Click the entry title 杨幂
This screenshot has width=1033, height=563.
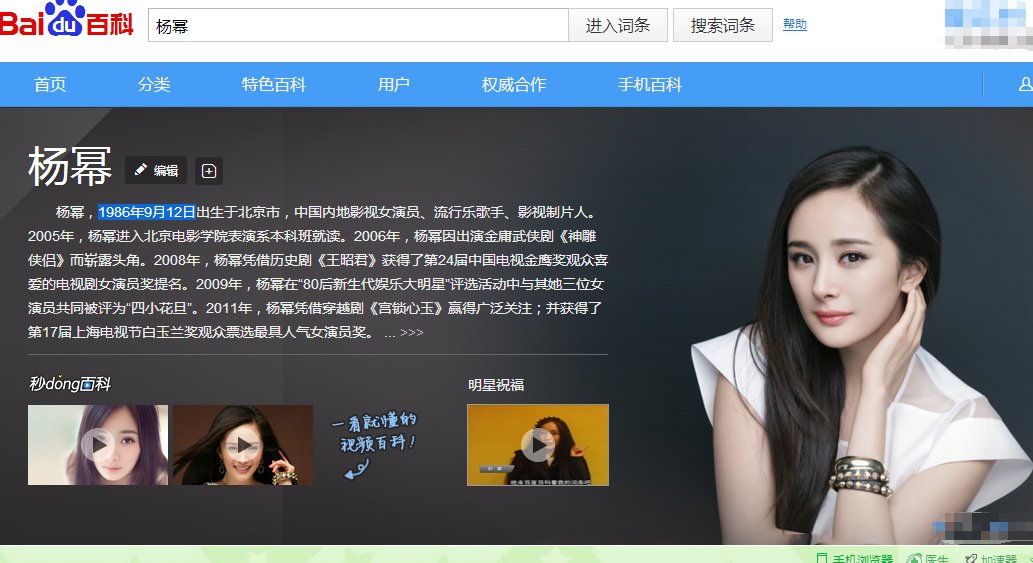70,167
